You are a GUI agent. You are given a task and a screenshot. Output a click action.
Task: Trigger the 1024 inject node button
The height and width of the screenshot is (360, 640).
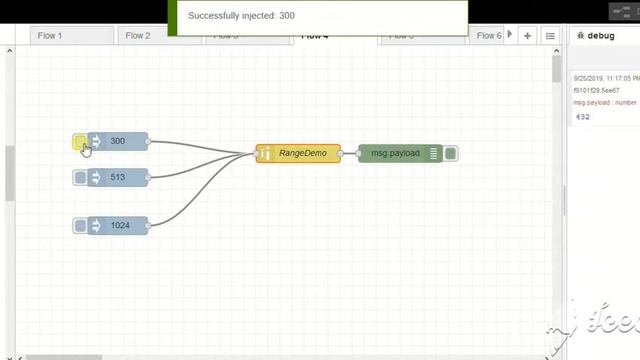point(80,226)
